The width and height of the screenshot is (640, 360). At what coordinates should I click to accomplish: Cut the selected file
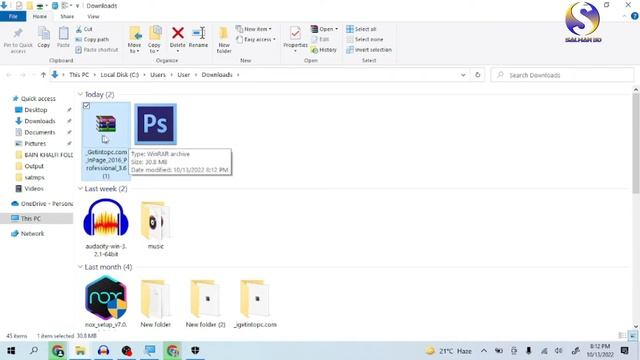click(x=84, y=29)
